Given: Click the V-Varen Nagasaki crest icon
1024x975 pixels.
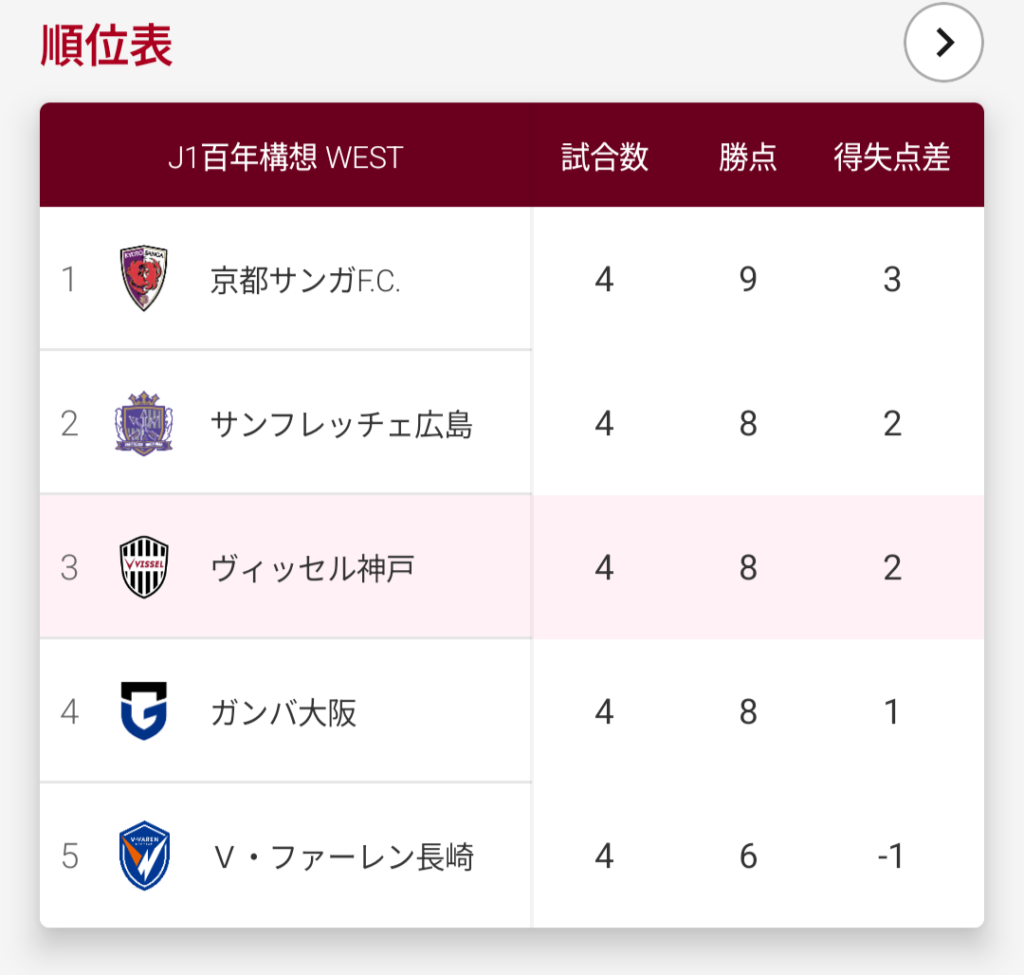Looking at the screenshot, I should pos(144,856).
